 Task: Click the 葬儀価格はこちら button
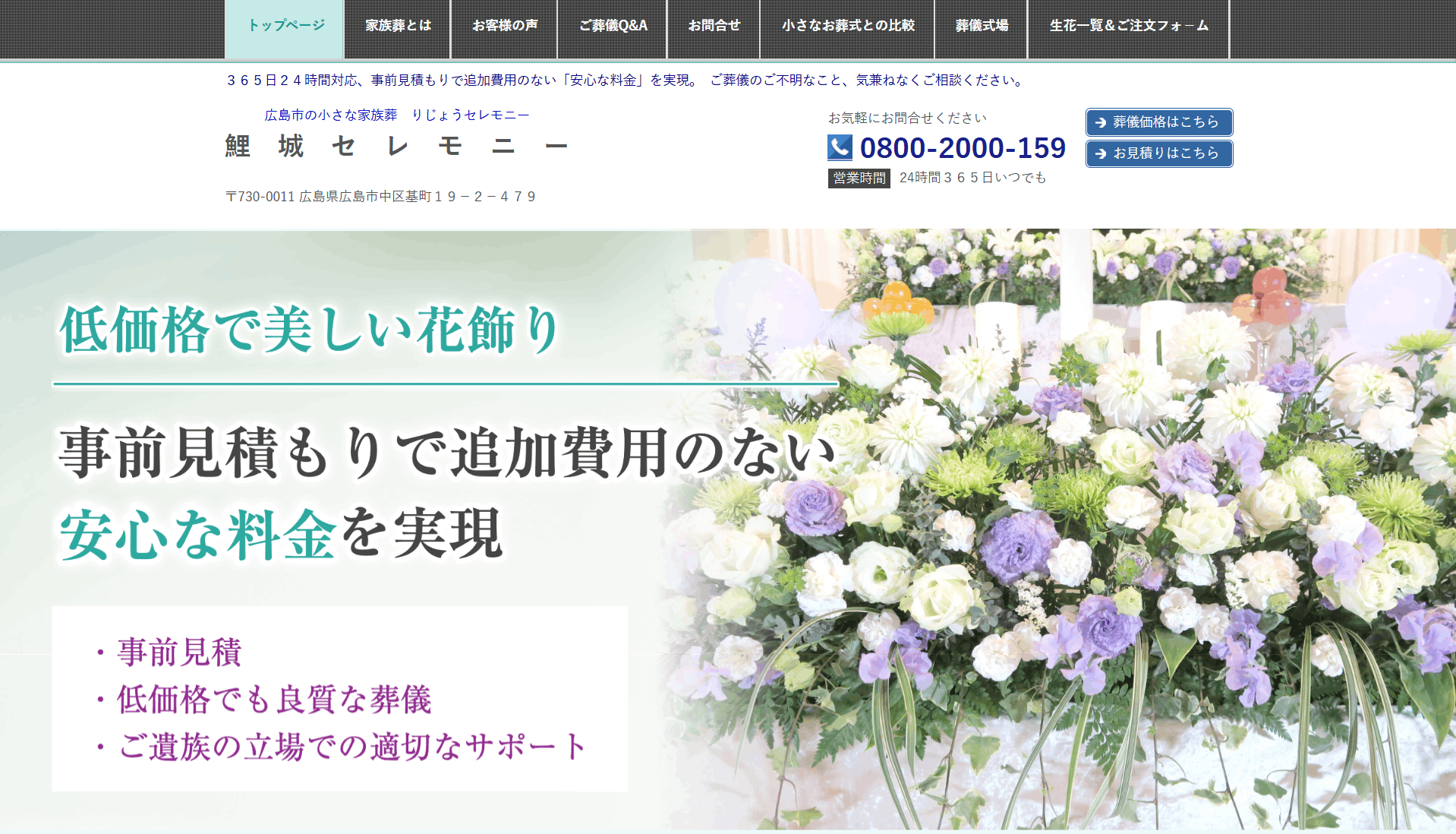pos(1159,122)
